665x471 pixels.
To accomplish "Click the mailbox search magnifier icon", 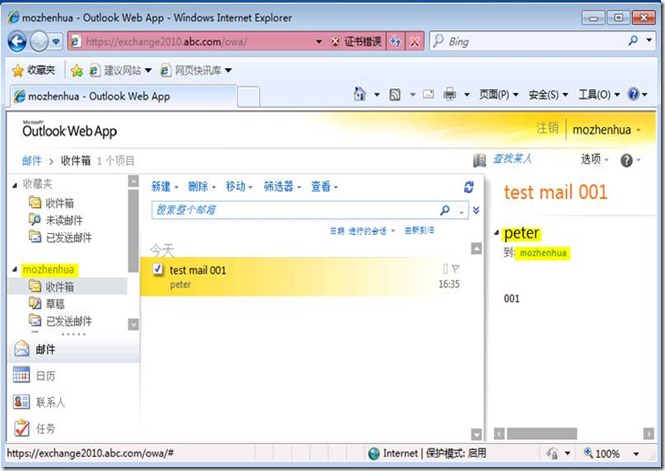I will [444, 210].
